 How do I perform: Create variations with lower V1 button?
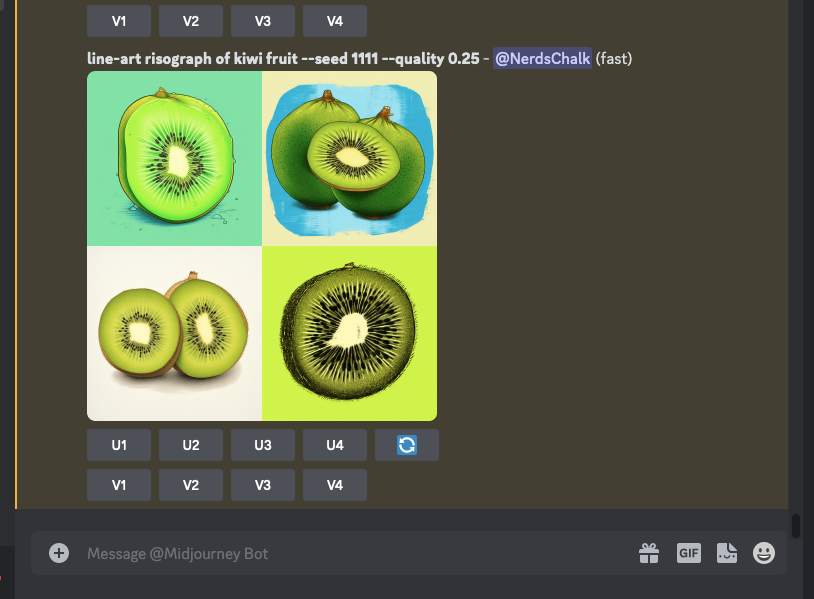pyautogui.click(x=119, y=485)
